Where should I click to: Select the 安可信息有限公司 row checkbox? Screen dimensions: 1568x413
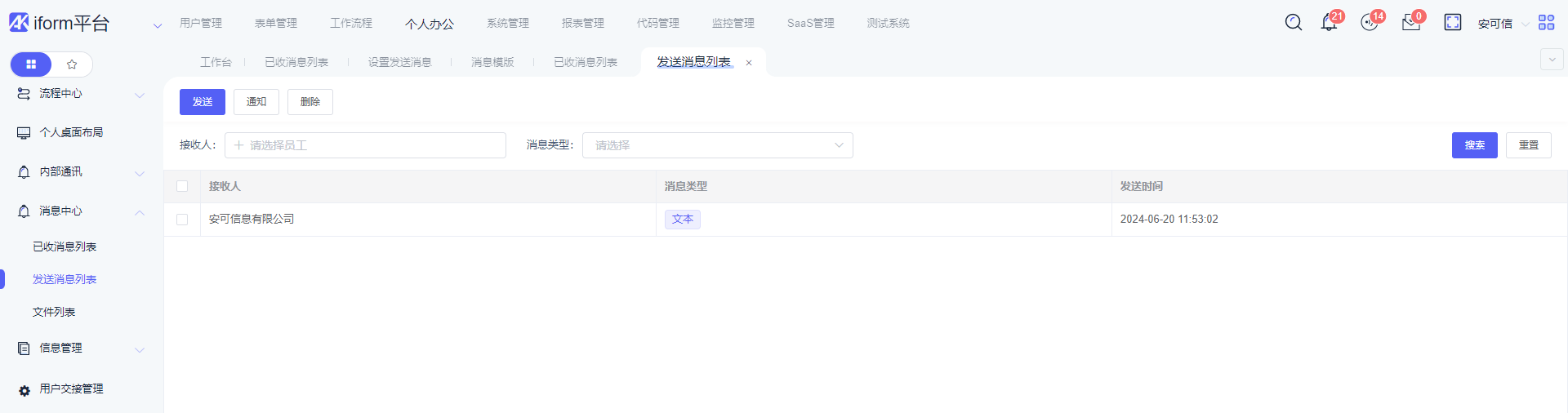182,220
